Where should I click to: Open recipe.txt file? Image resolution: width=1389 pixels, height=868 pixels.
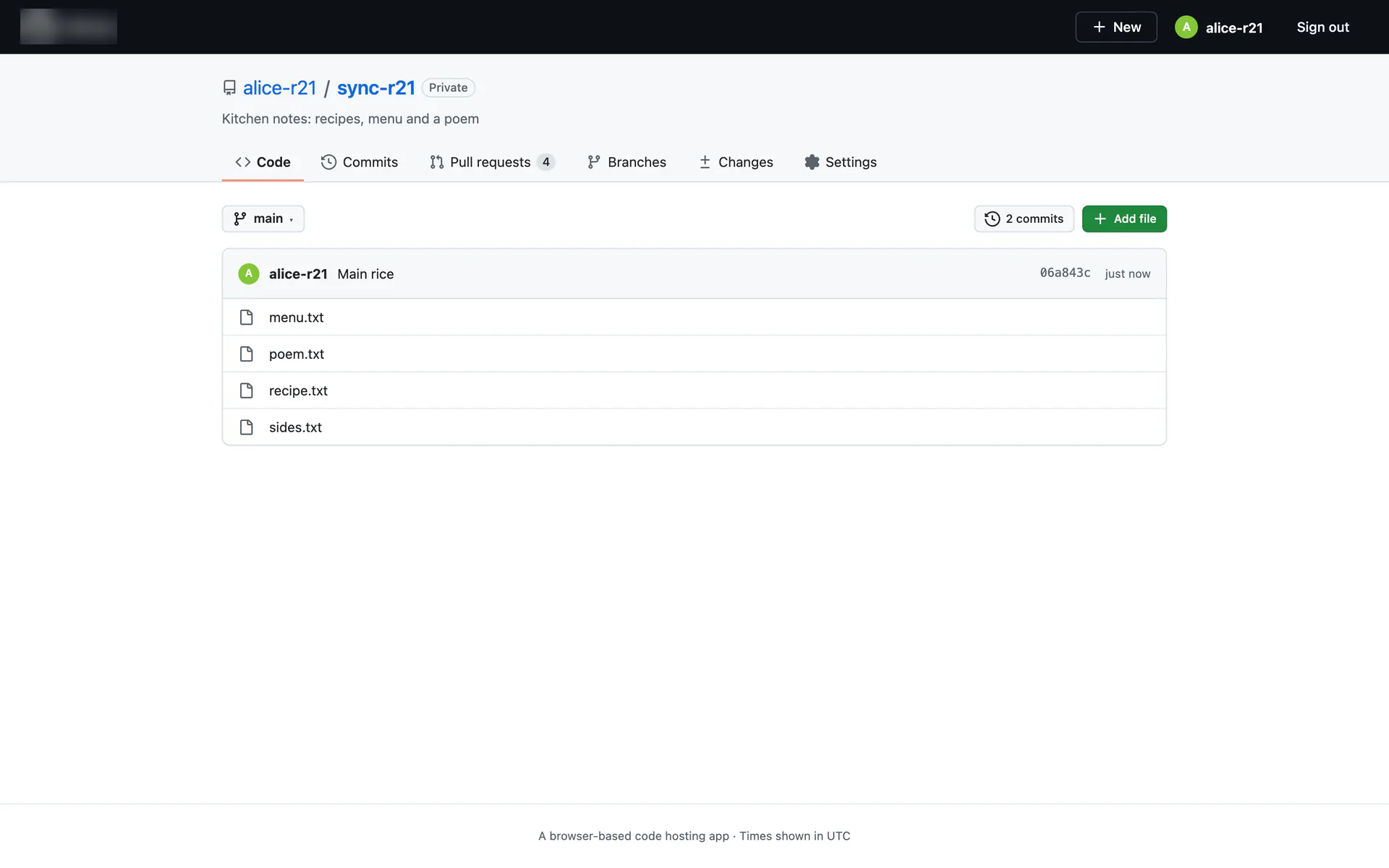point(298,391)
